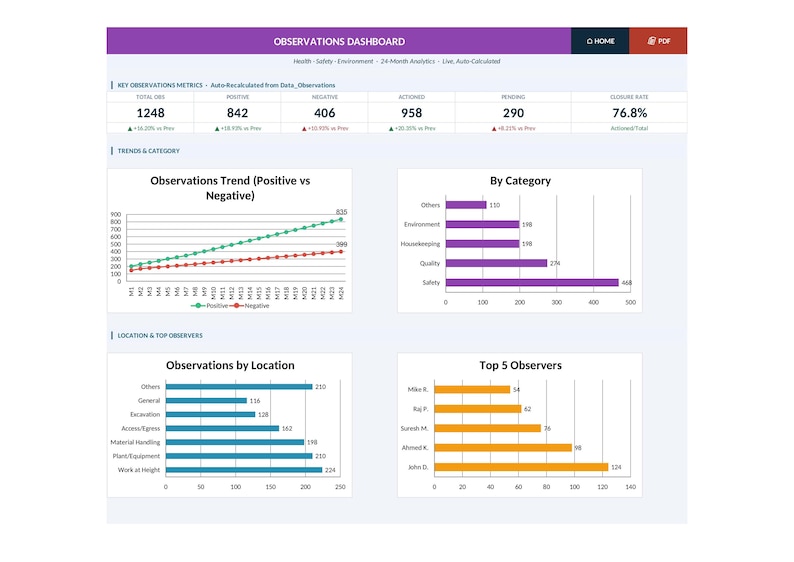This screenshot has height=562, width=794.
Task: Click the General location bar
Action: (x=207, y=400)
